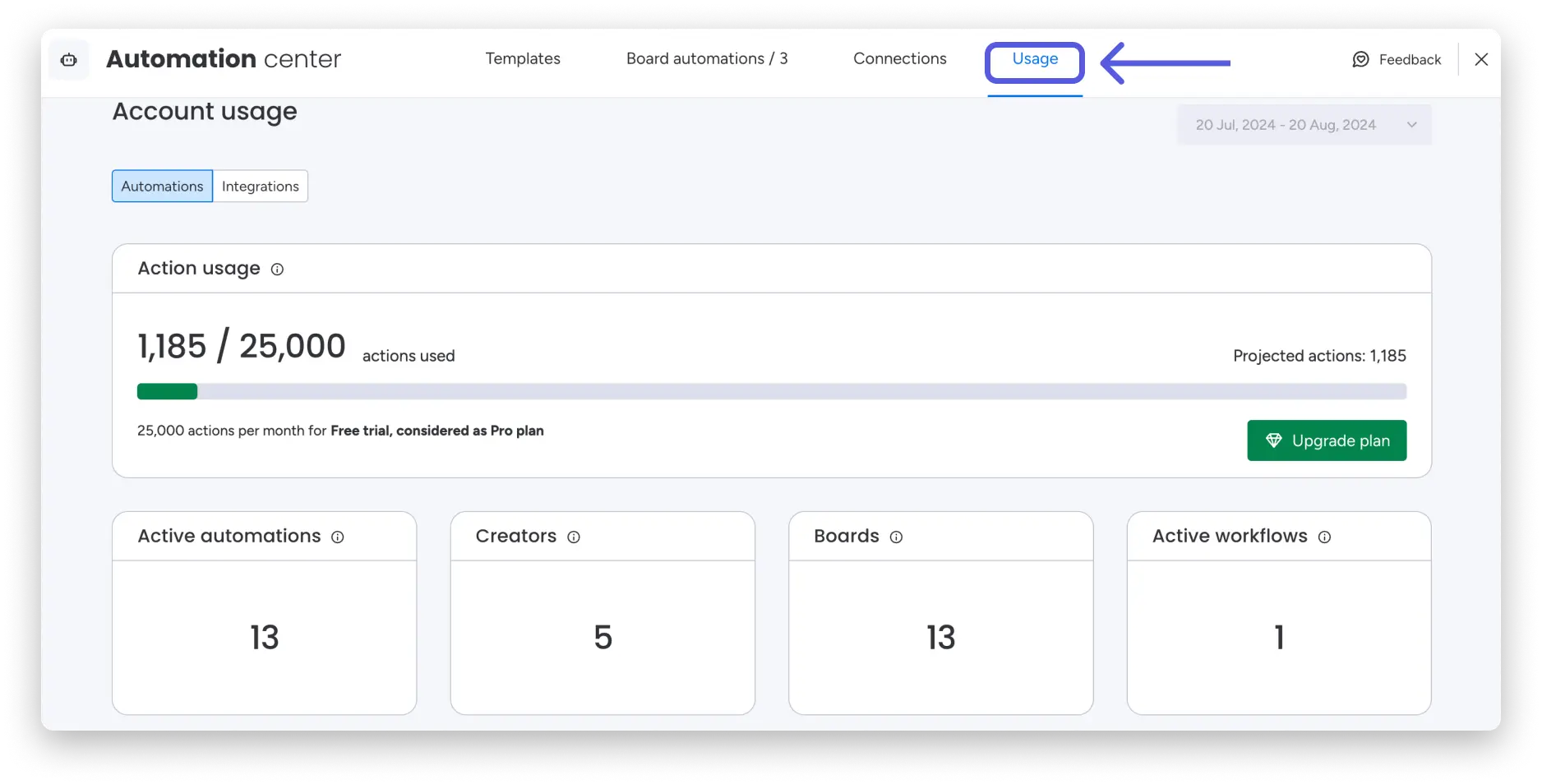Click the Boards value 13

coord(941,638)
